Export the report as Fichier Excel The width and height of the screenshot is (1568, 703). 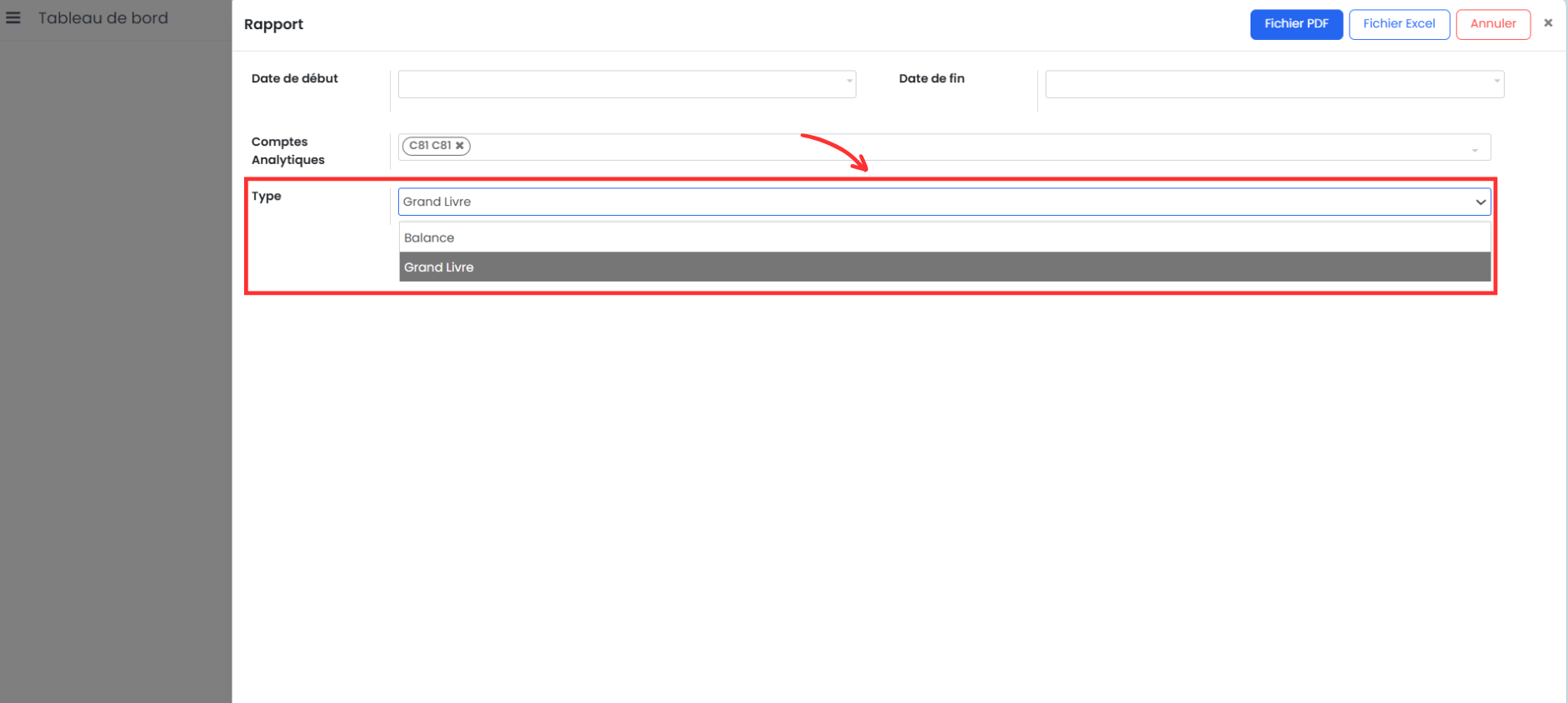click(x=1399, y=24)
